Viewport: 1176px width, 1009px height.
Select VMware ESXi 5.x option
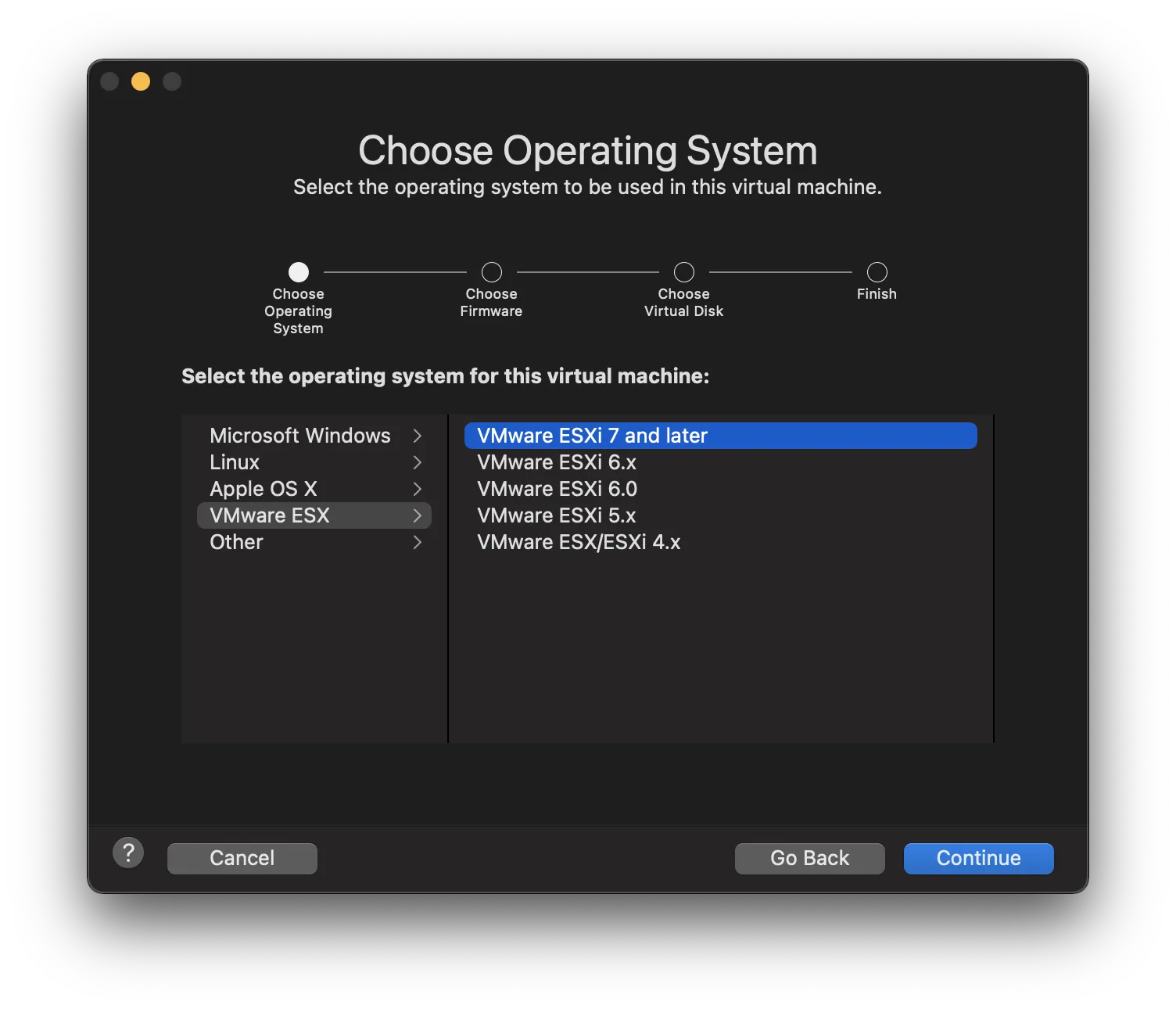[x=556, y=515]
